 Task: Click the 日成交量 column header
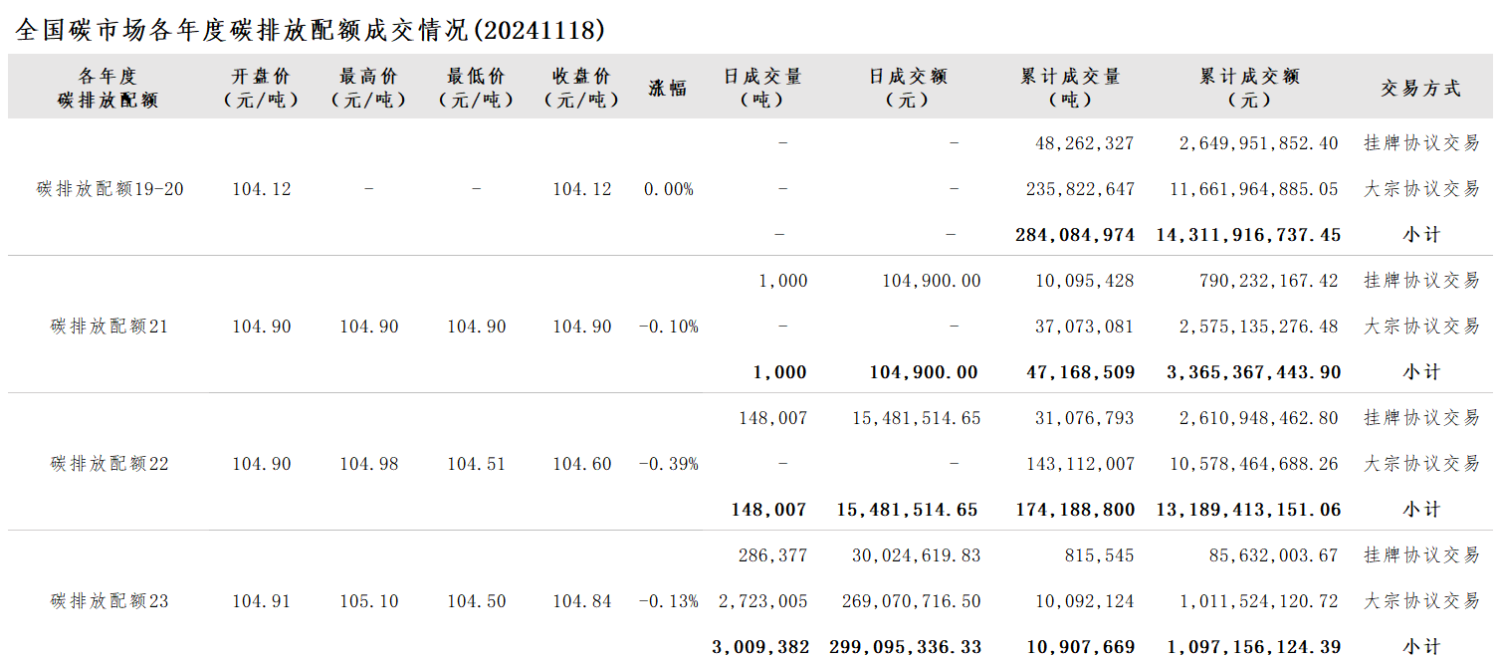(x=763, y=88)
